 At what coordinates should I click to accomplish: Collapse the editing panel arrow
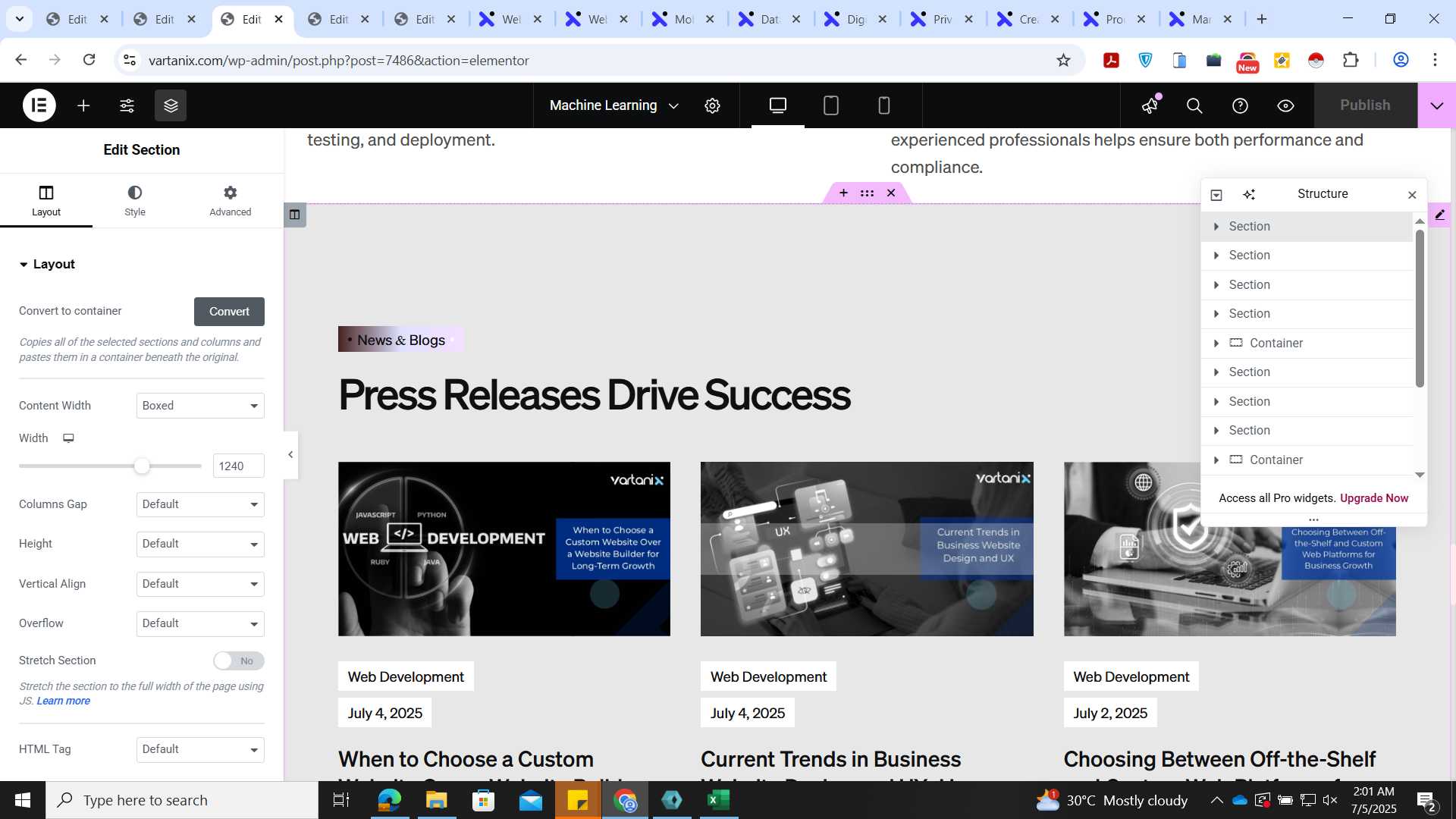coord(290,454)
